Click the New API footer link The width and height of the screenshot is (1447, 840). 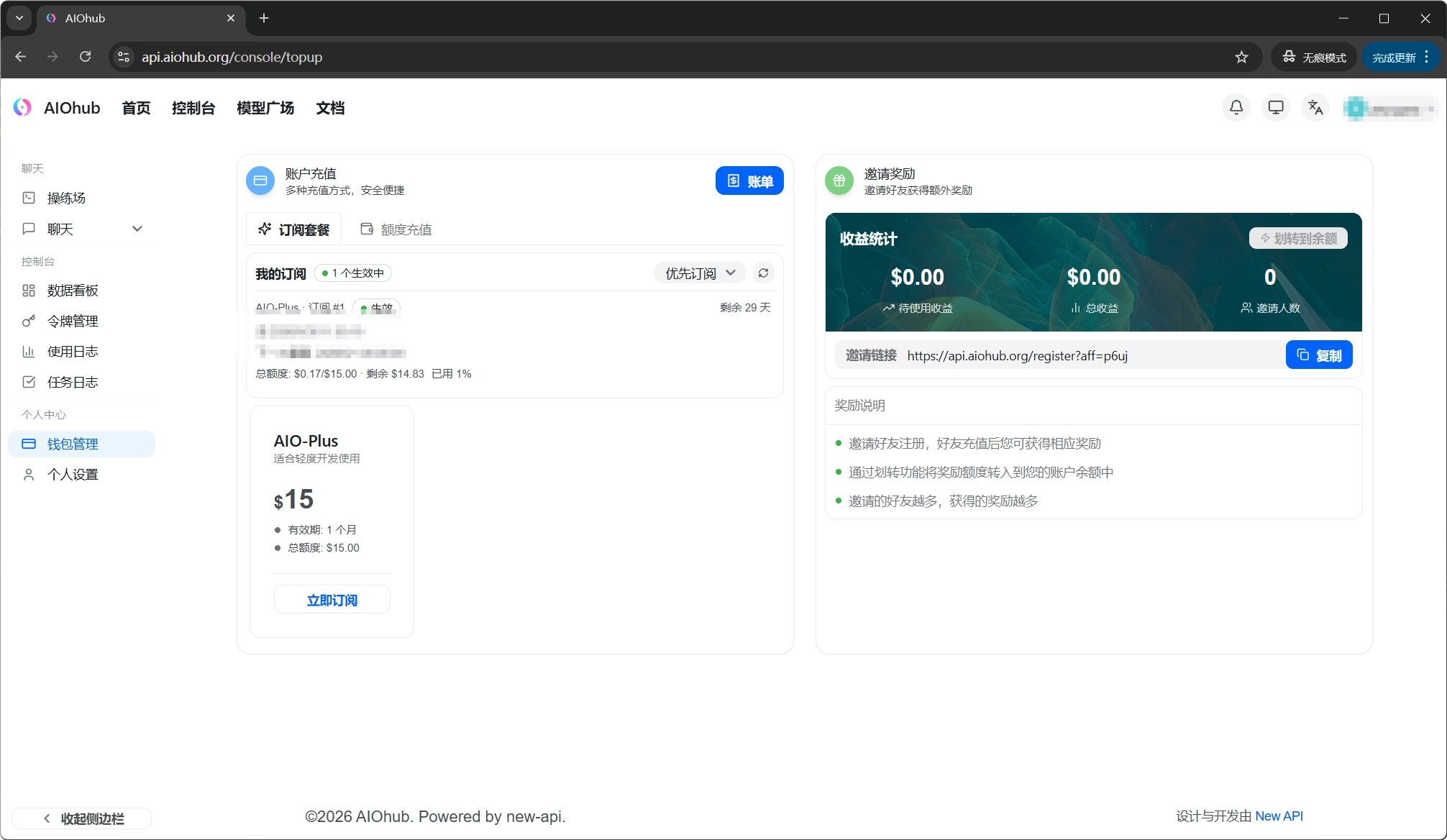pyautogui.click(x=1279, y=816)
